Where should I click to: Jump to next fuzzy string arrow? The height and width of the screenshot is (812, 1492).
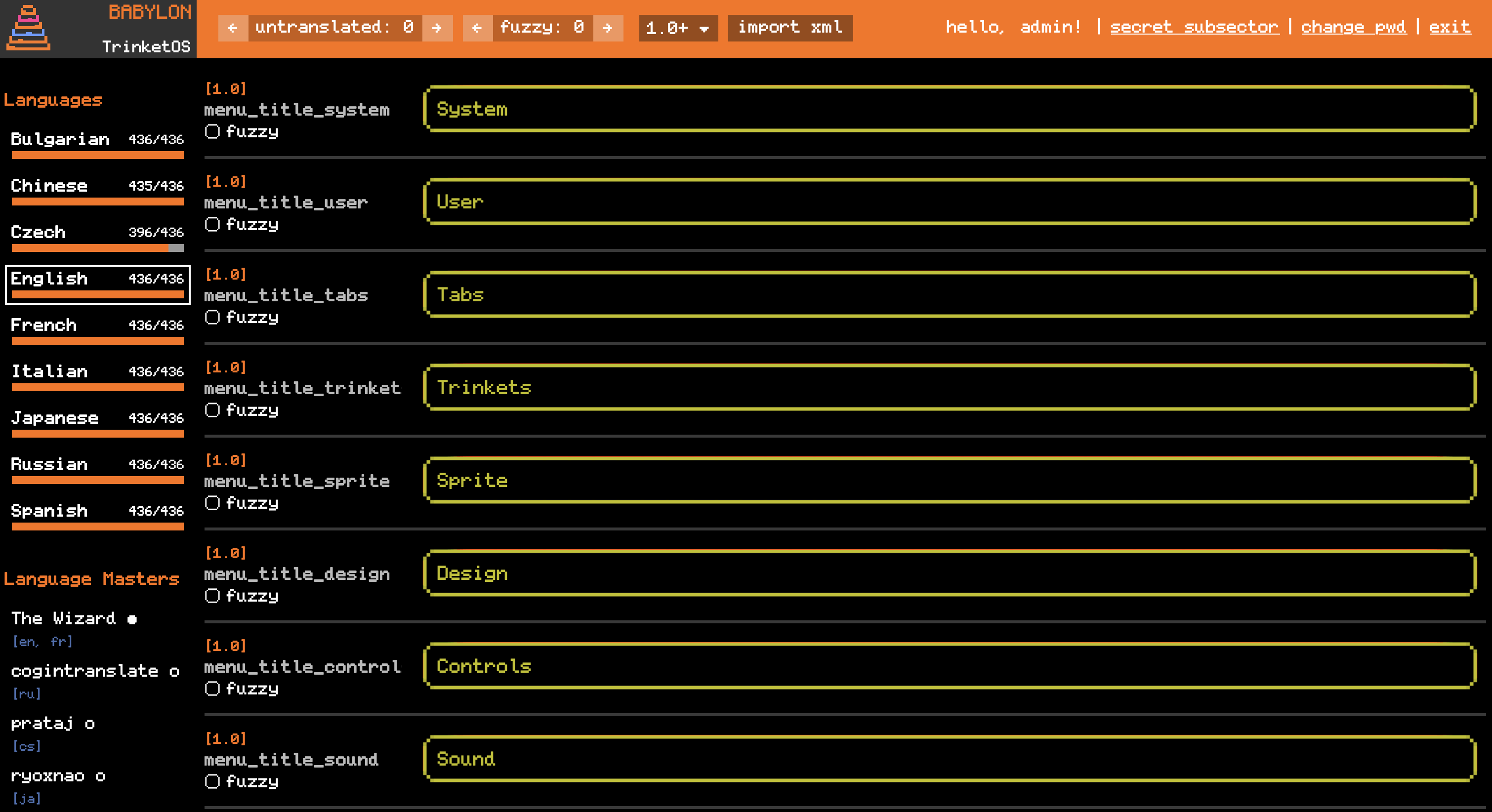click(608, 28)
